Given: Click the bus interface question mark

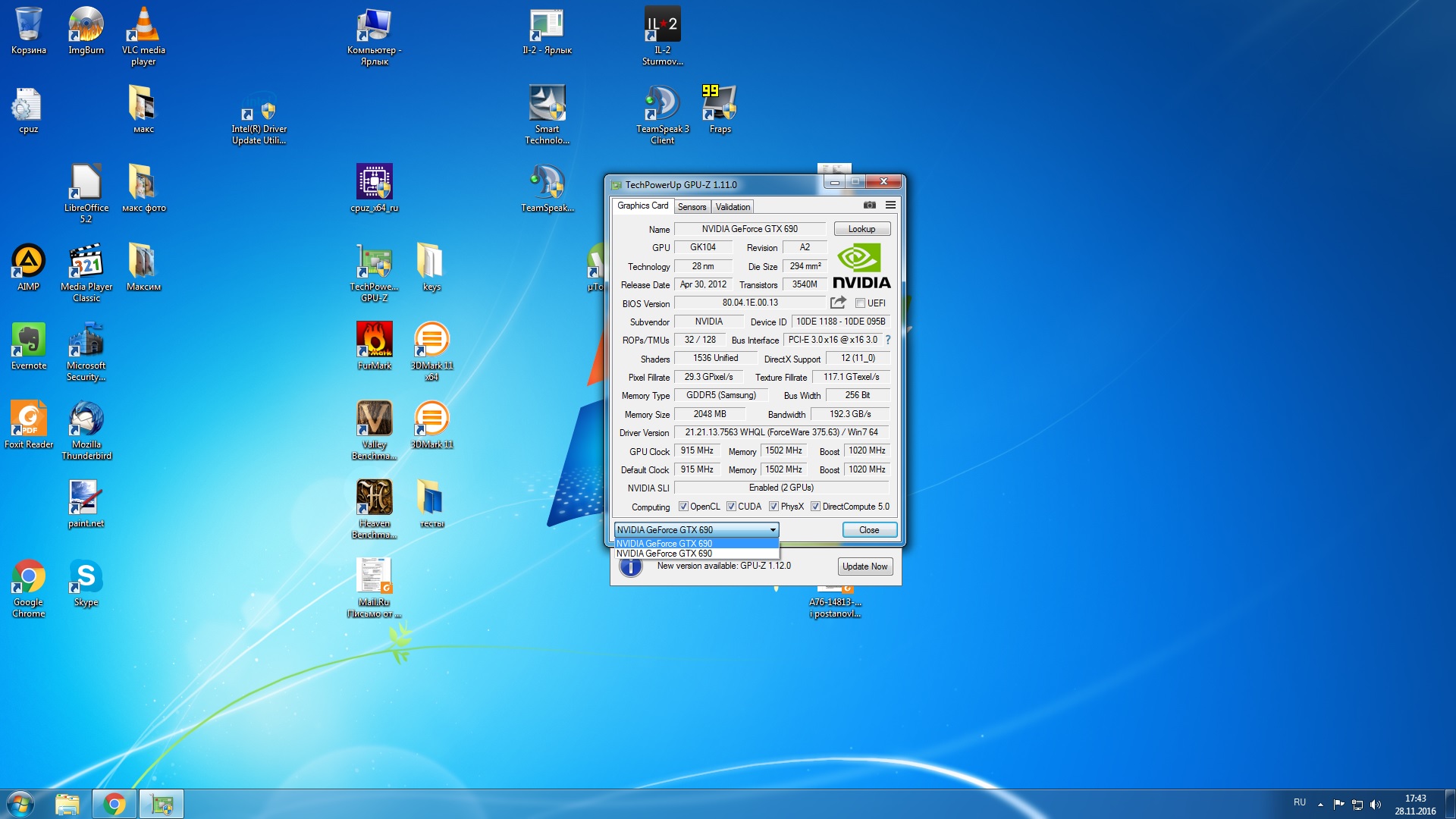Looking at the screenshot, I should (887, 340).
